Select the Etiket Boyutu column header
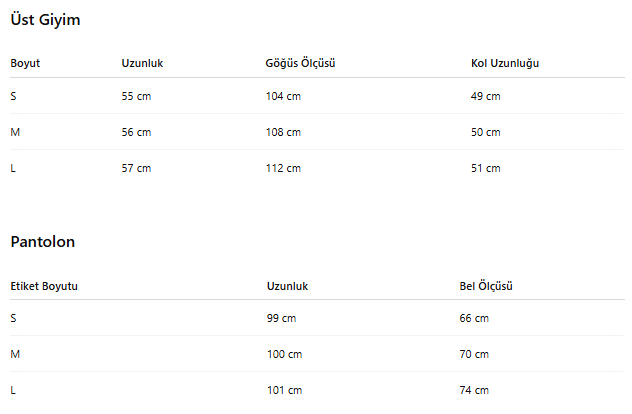Image resolution: width=632 pixels, height=414 pixels. click(44, 286)
